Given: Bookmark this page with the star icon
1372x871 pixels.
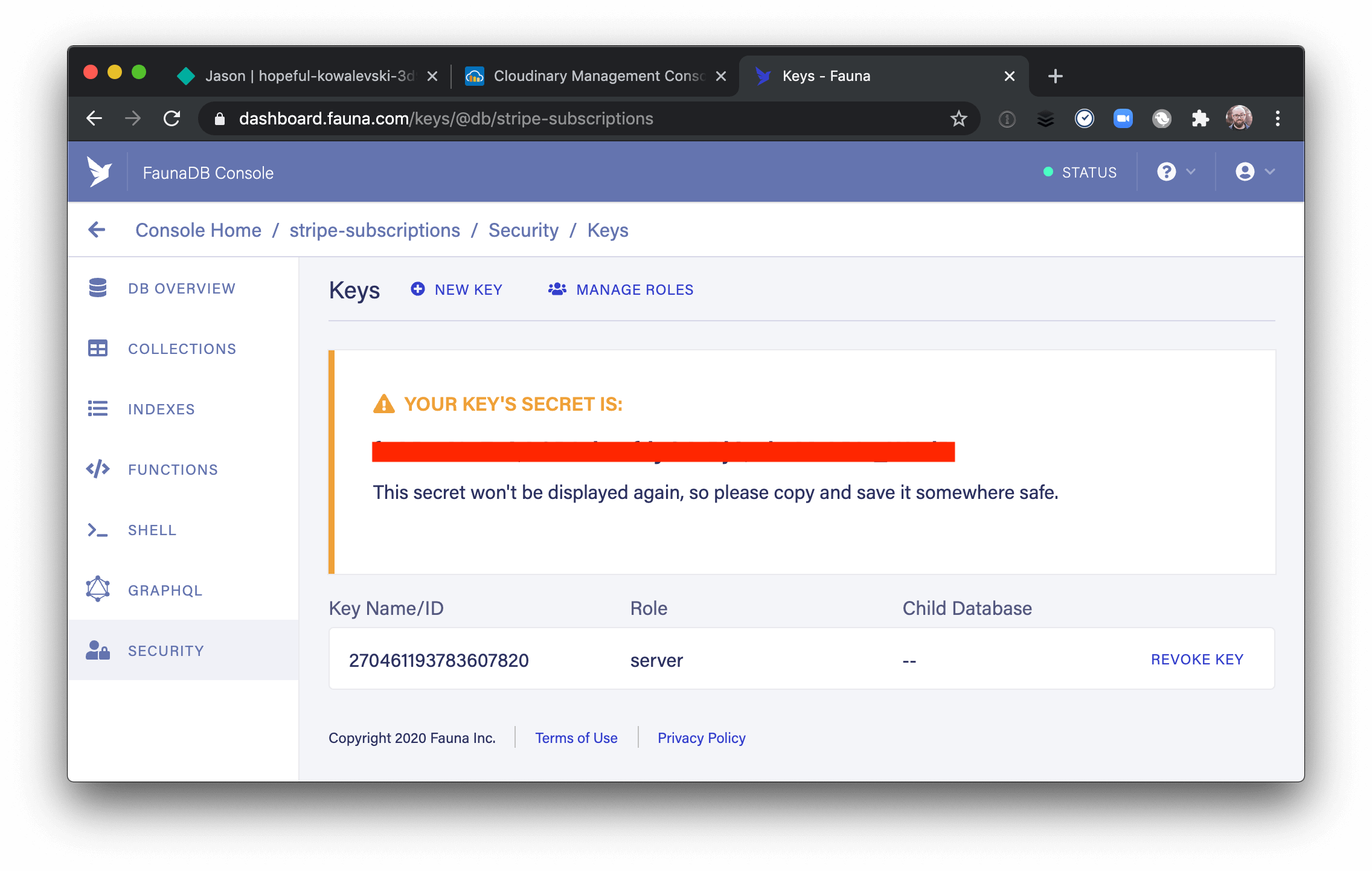Looking at the screenshot, I should [958, 118].
